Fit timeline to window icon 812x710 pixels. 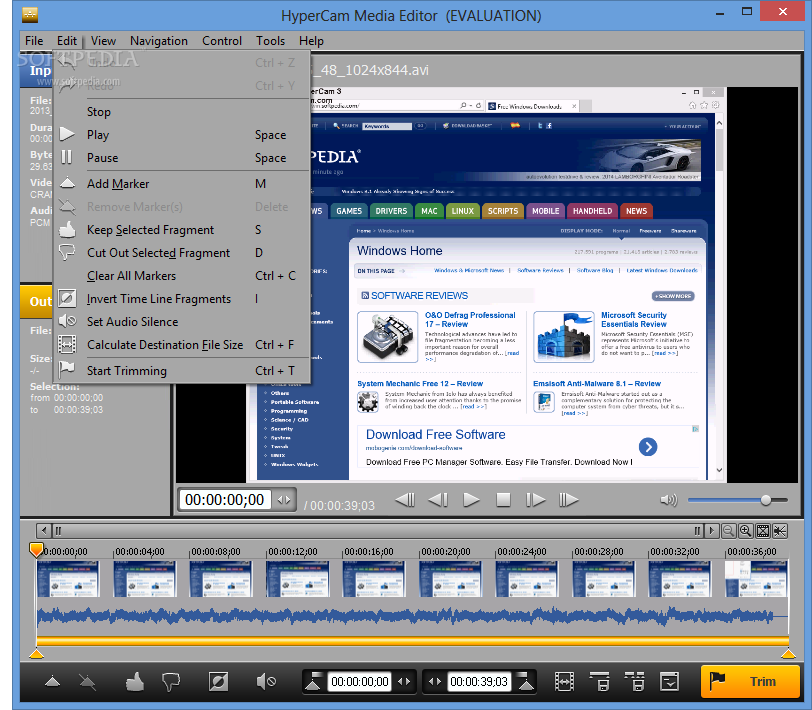tap(763, 531)
